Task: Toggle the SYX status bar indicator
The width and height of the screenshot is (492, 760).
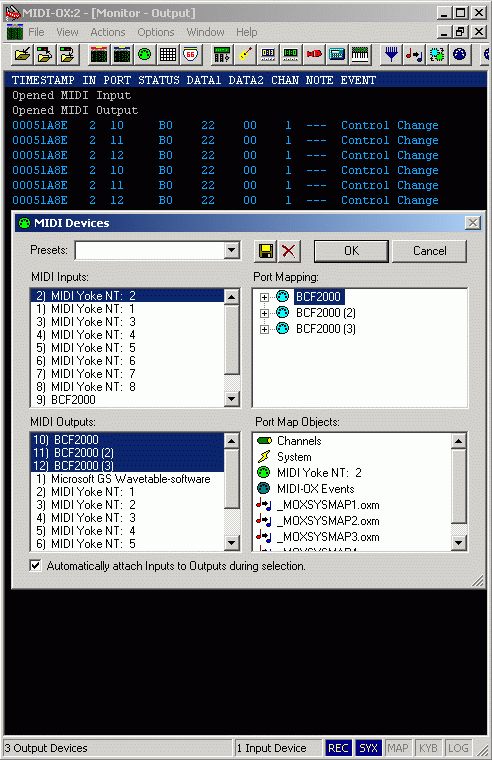Action: pos(368,748)
